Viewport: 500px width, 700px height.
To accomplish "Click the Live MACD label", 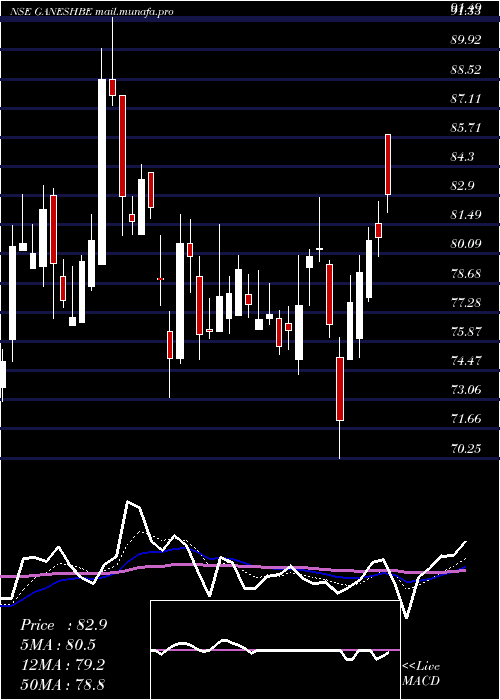I will point(421,673).
